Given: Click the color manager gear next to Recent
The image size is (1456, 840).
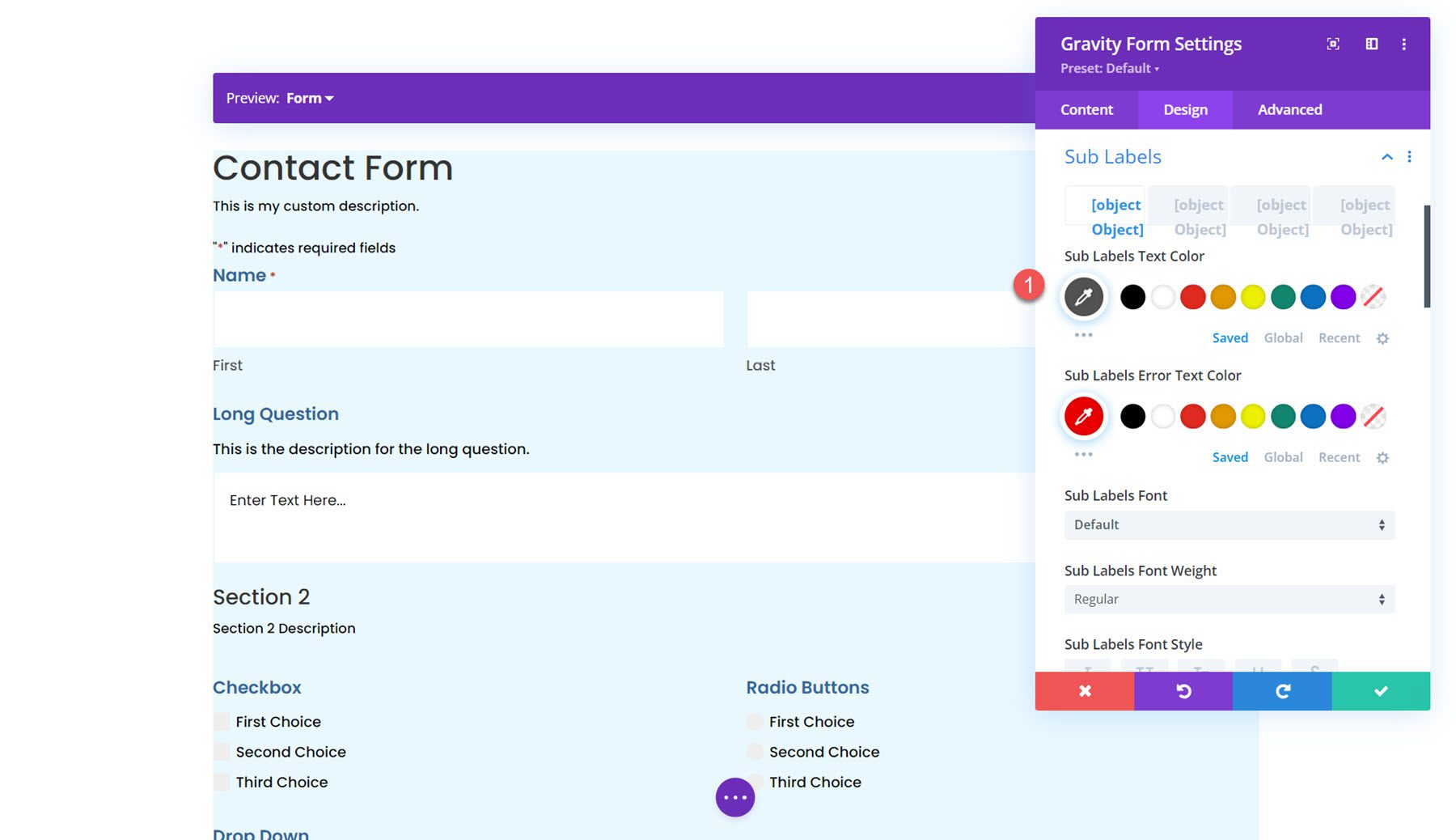Looking at the screenshot, I should (1382, 337).
